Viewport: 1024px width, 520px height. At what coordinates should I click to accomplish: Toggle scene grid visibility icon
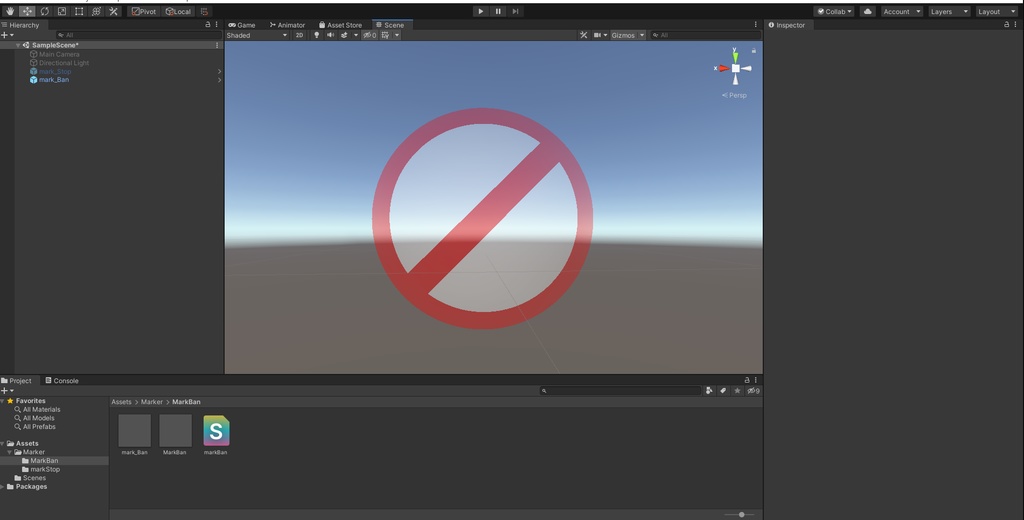click(x=385, y=35)
